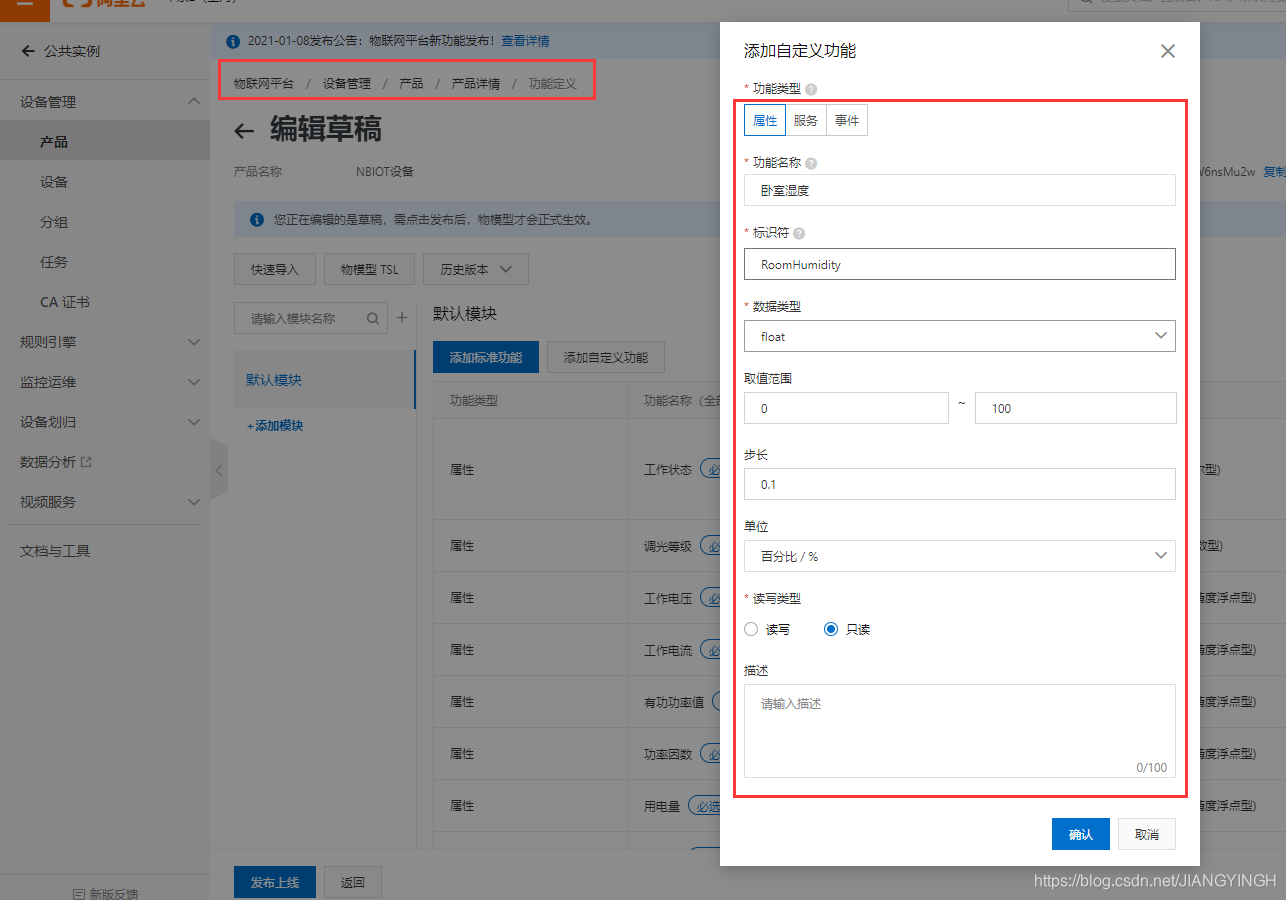Select the 服务 function type tab

point(806,120)
